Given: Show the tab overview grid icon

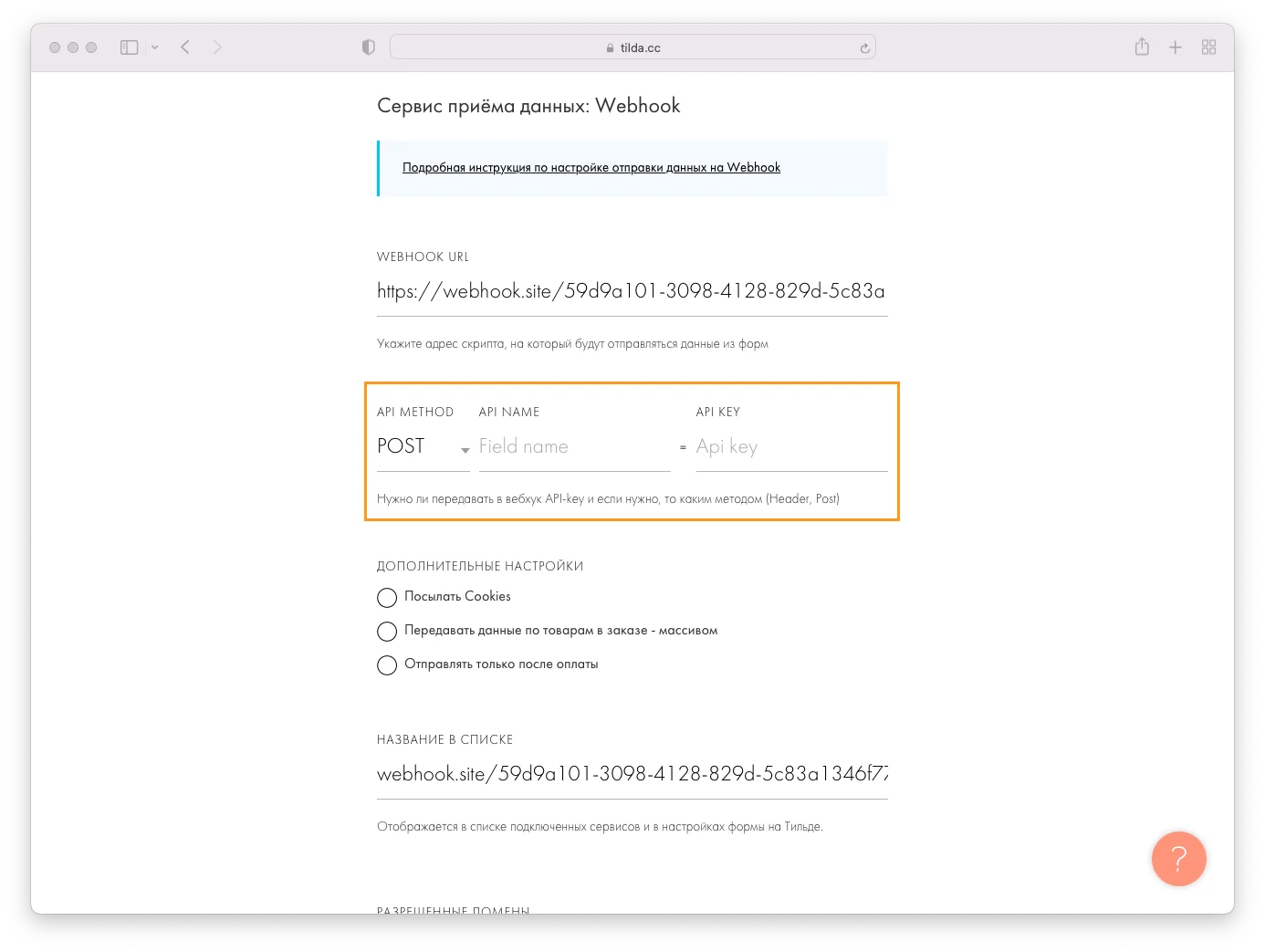Looking at the screenshot, I should (1209, 47).
